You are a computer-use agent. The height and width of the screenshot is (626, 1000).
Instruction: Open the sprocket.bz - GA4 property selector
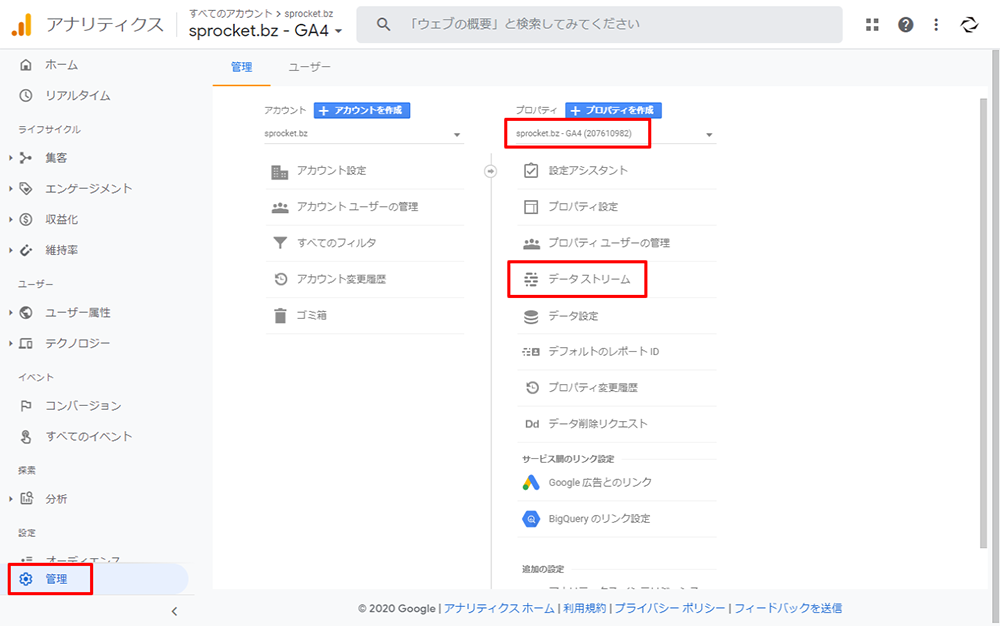click(265, 31)
